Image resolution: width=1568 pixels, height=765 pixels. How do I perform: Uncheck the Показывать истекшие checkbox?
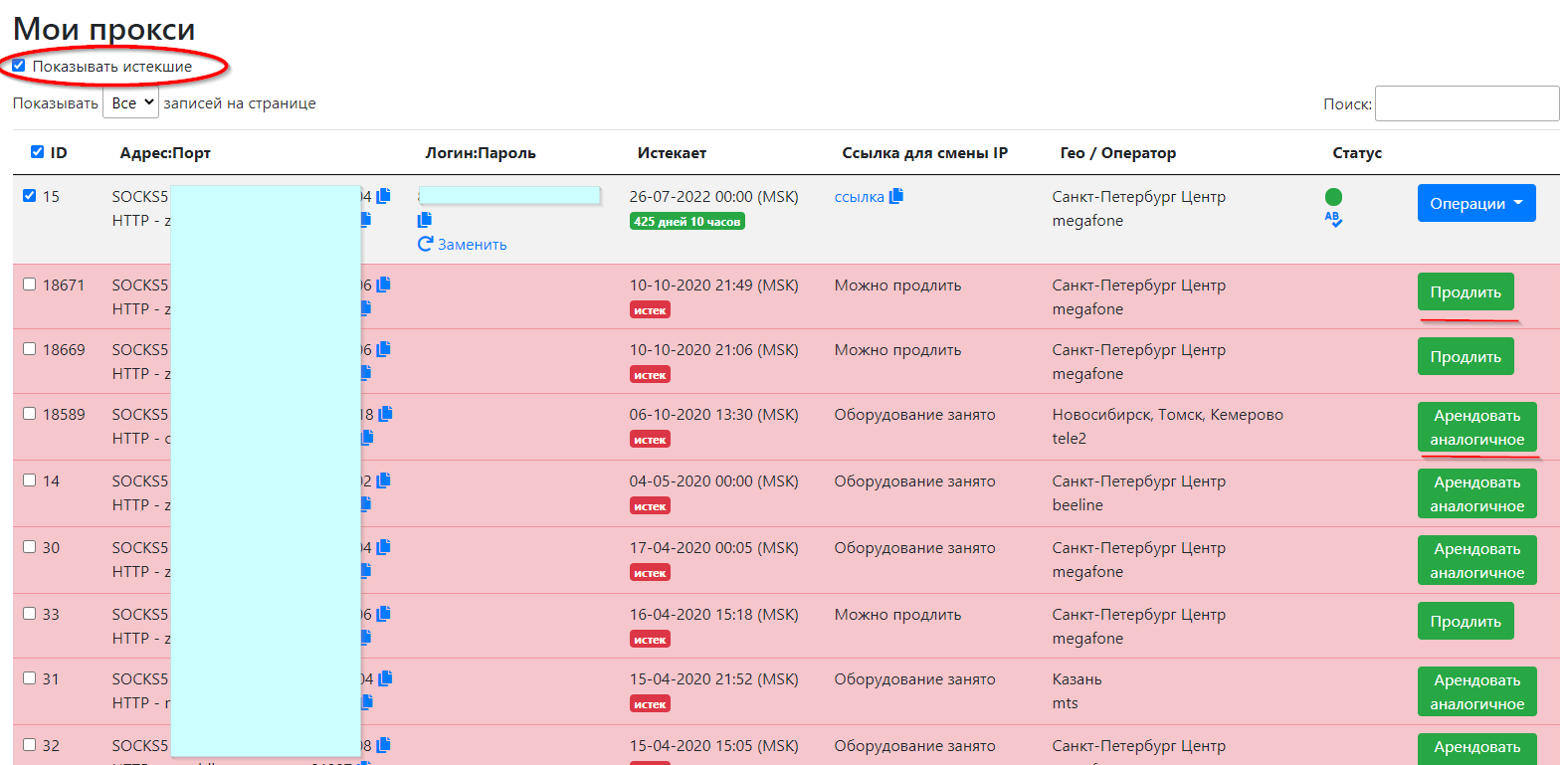[x=19, y=66]
